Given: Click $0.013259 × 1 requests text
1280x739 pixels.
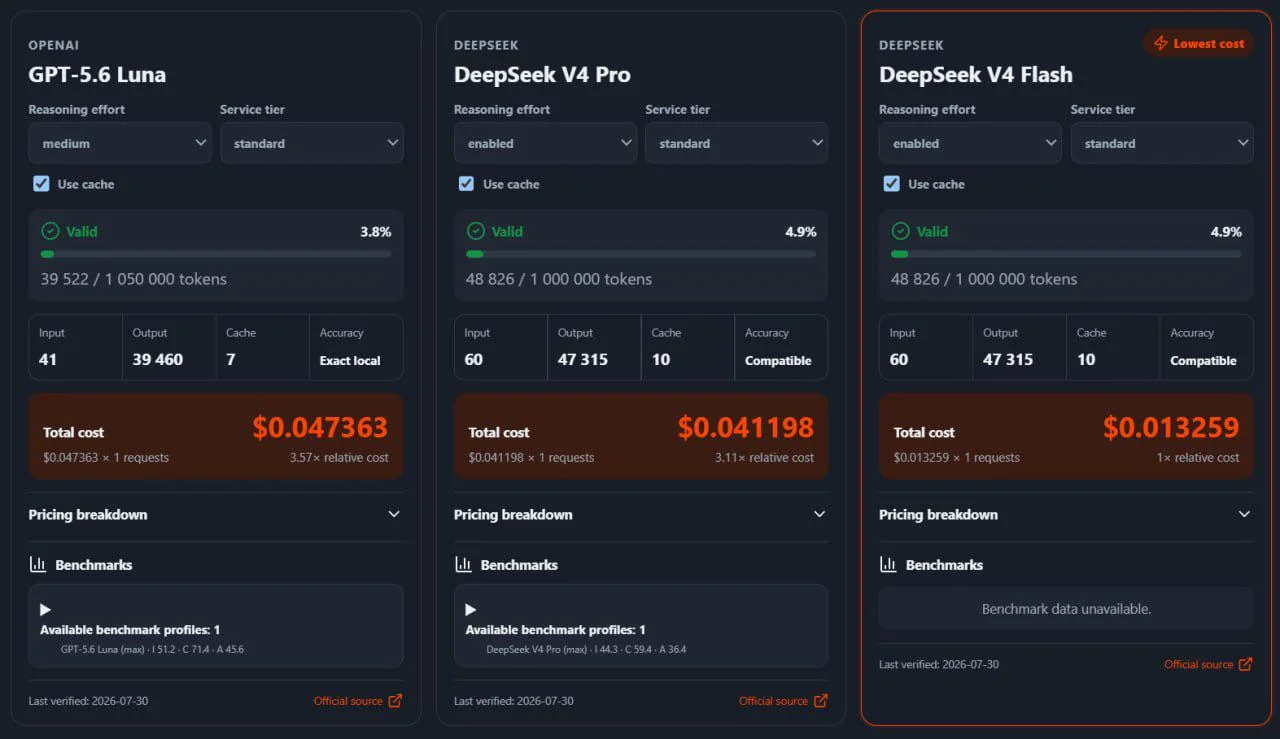Looking at the screenshot, I should [x=957, y=458].
